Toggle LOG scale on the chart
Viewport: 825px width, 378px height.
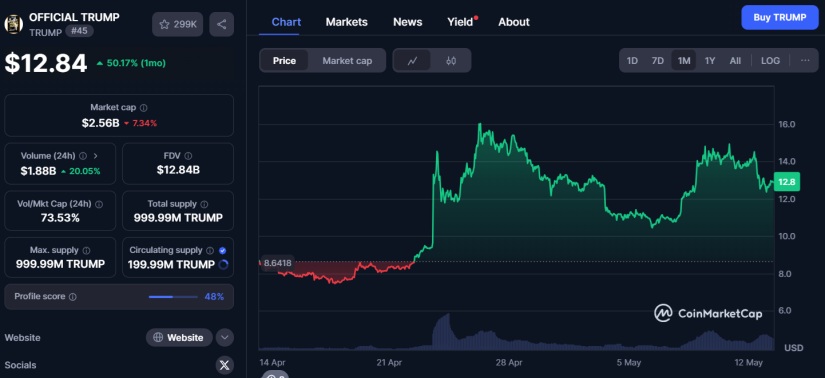(770, 61)
